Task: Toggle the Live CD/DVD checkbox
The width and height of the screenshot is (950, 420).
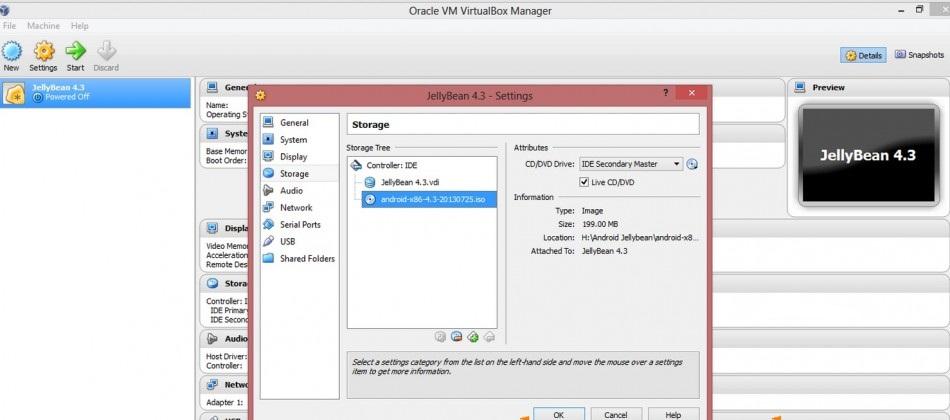Action: click(584, 182)
